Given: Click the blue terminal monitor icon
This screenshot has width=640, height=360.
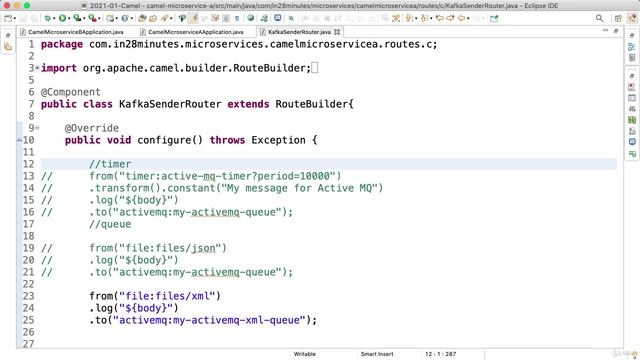Looking at the screenshot, I should click(x=278, y=18).
